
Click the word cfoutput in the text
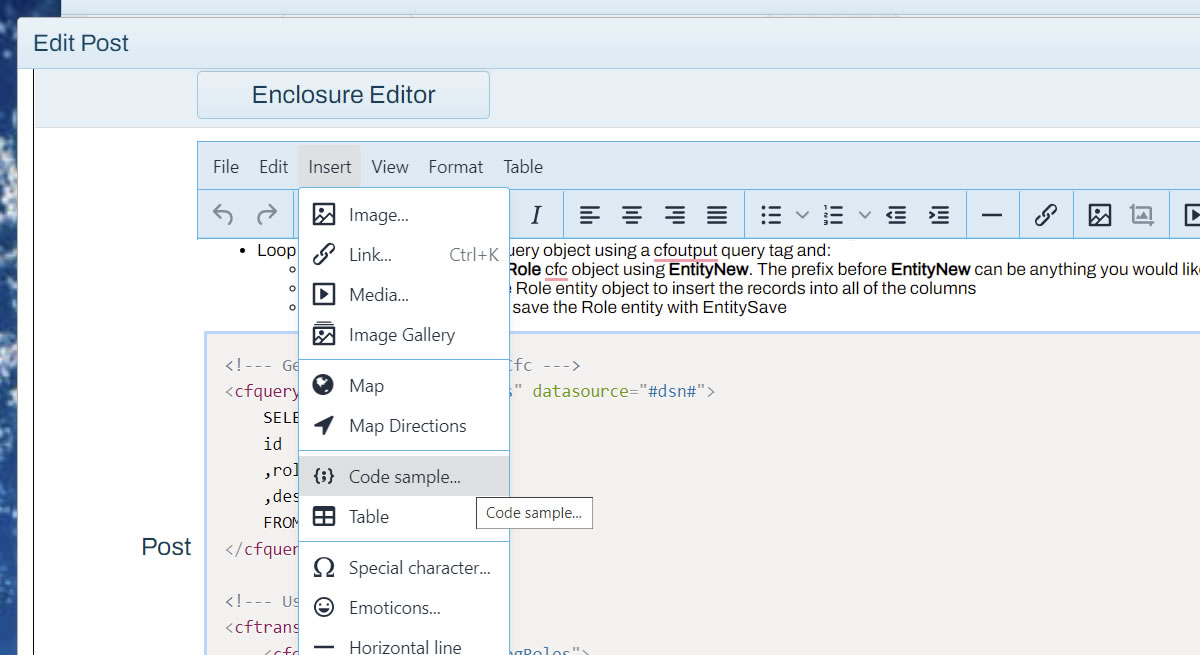[686, 250]
